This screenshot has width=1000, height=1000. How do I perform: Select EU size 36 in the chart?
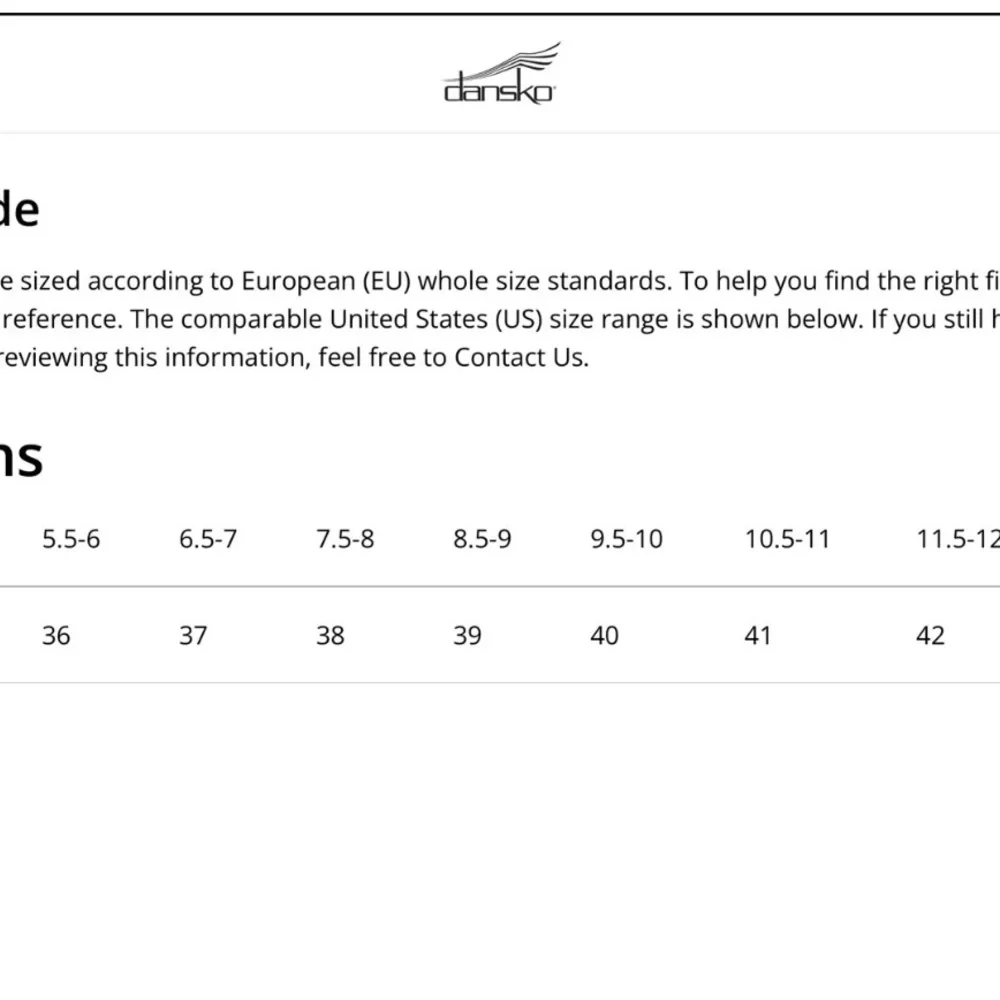[56, 635]
